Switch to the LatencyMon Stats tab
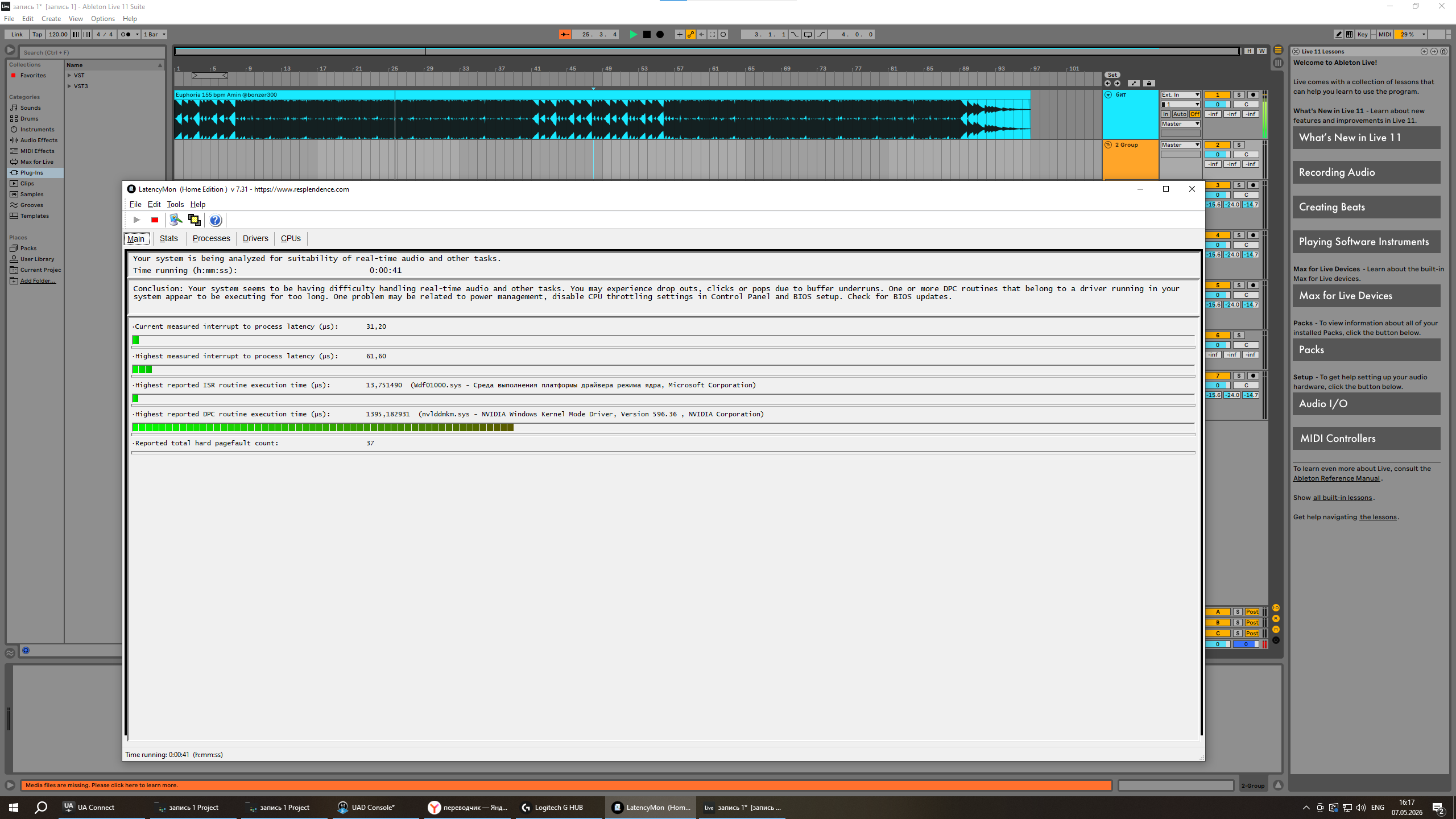 tap(169, 238)
